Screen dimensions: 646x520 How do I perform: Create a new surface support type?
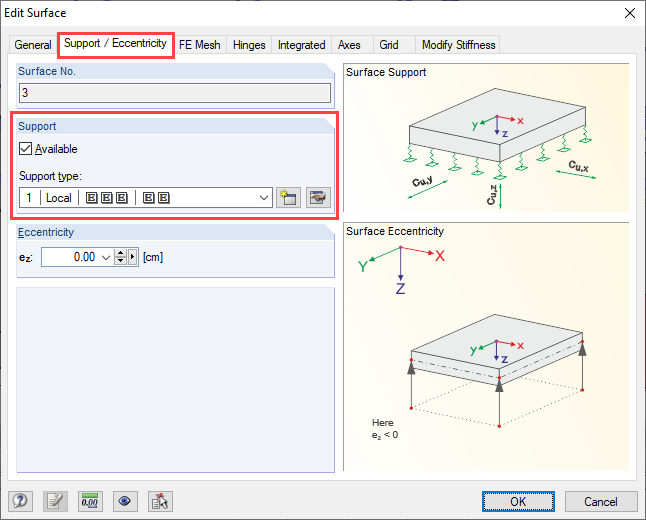pos(288,198)
